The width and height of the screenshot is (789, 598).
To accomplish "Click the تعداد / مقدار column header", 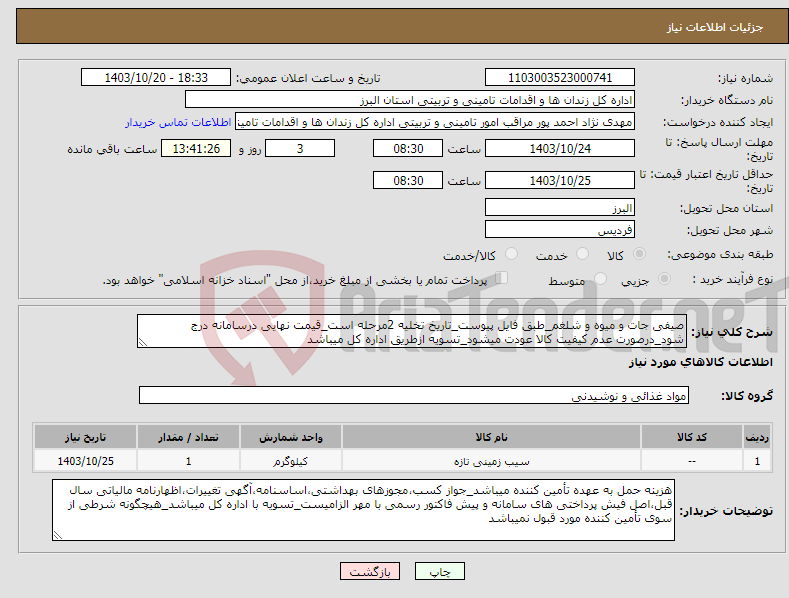I will pos(188,437).
